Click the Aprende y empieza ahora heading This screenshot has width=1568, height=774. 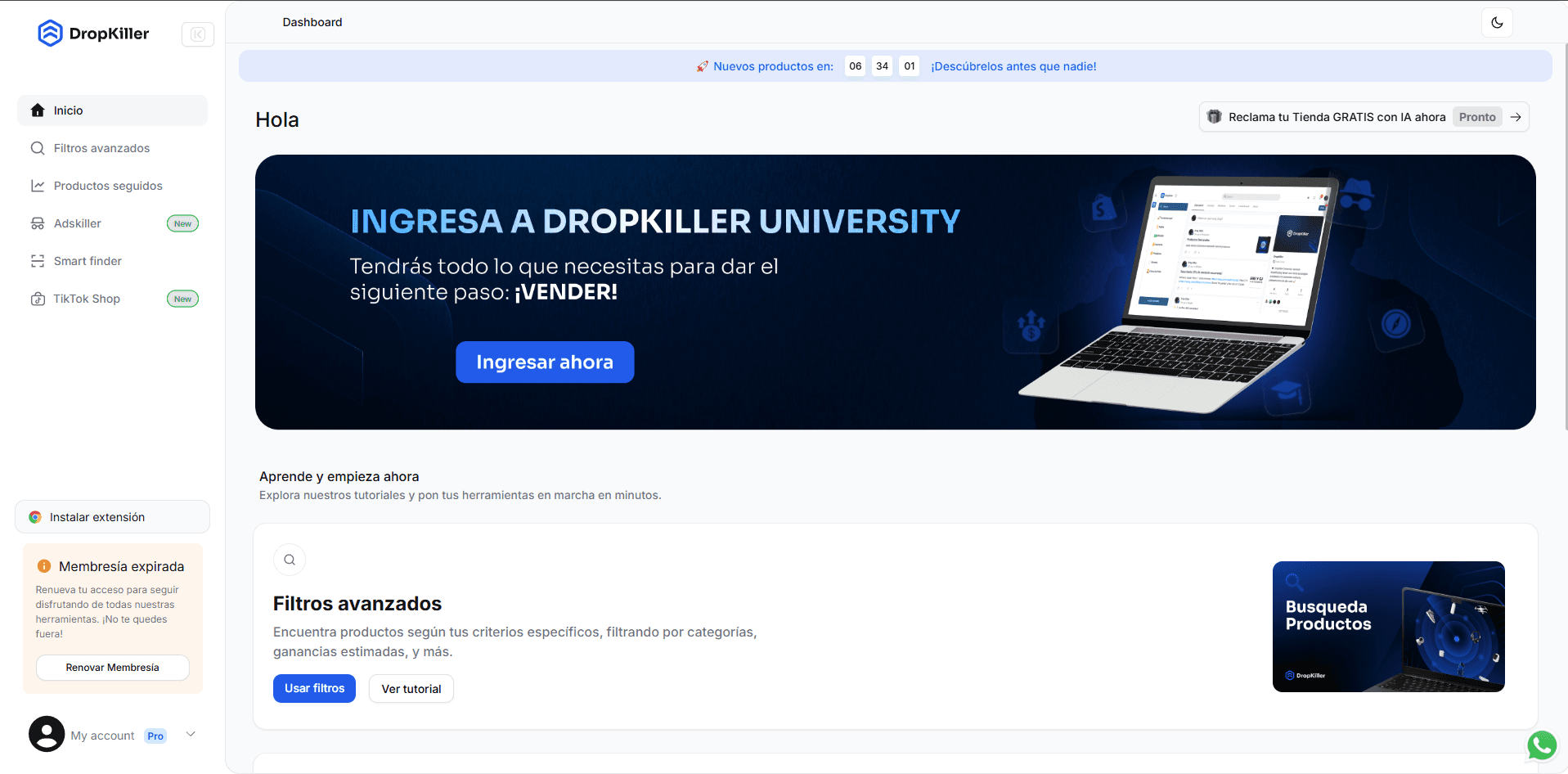339,476
